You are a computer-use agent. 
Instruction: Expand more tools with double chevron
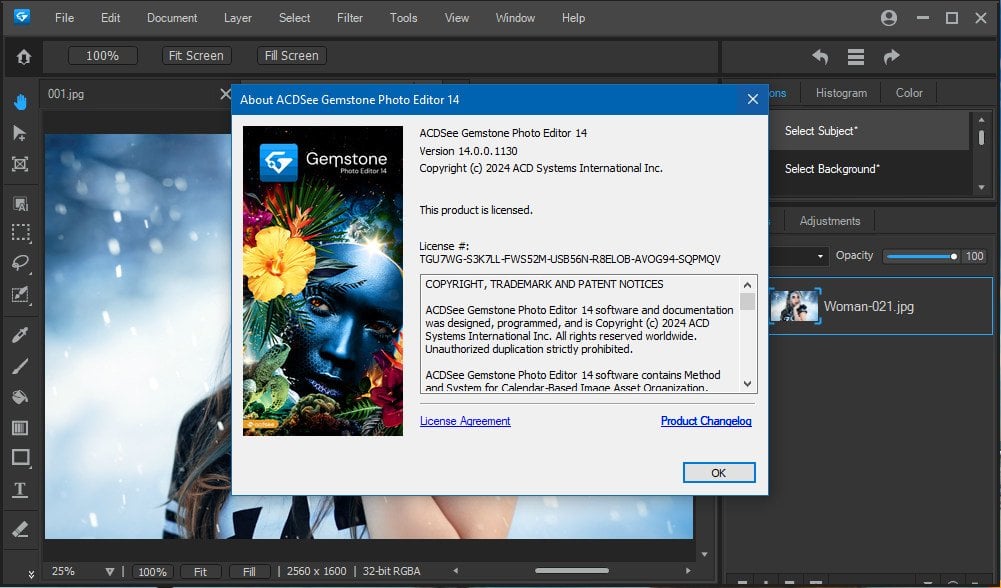point(31,575)
